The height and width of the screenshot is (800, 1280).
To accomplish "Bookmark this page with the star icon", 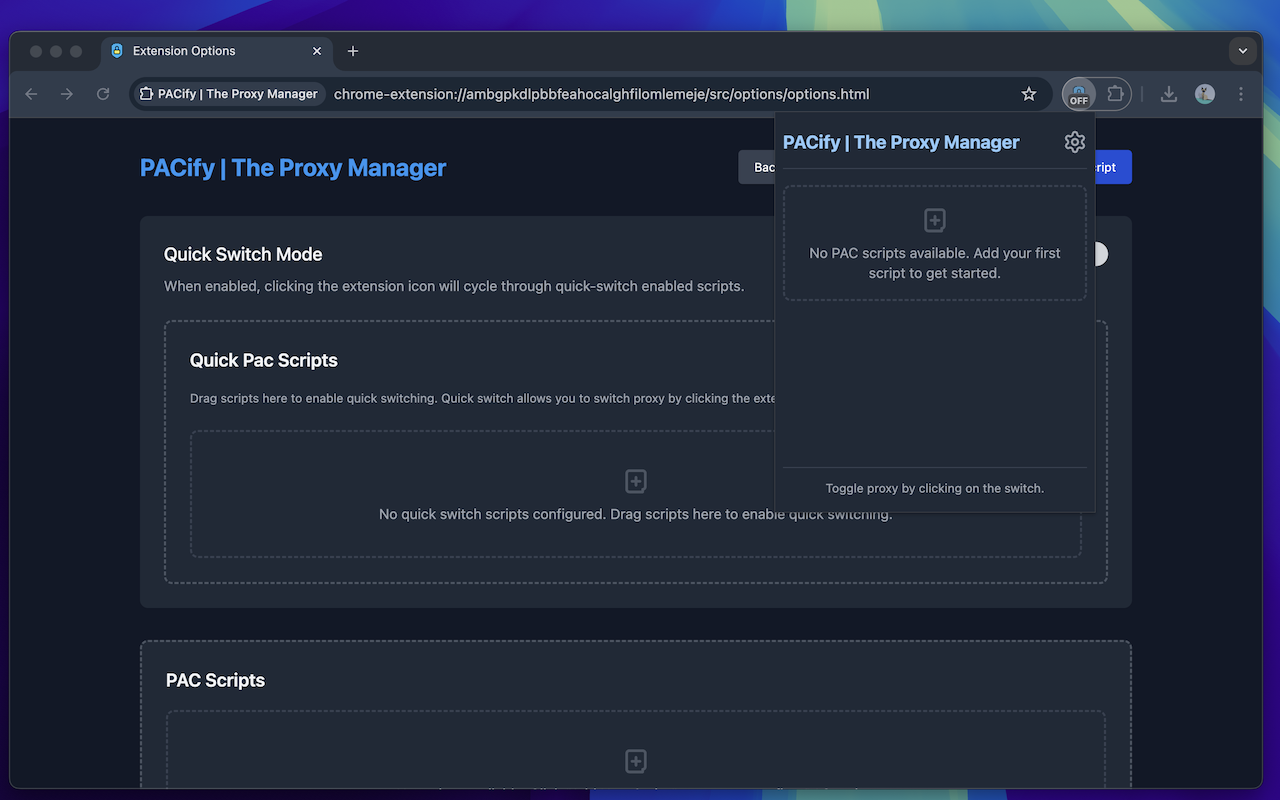I will point(1029,94).
